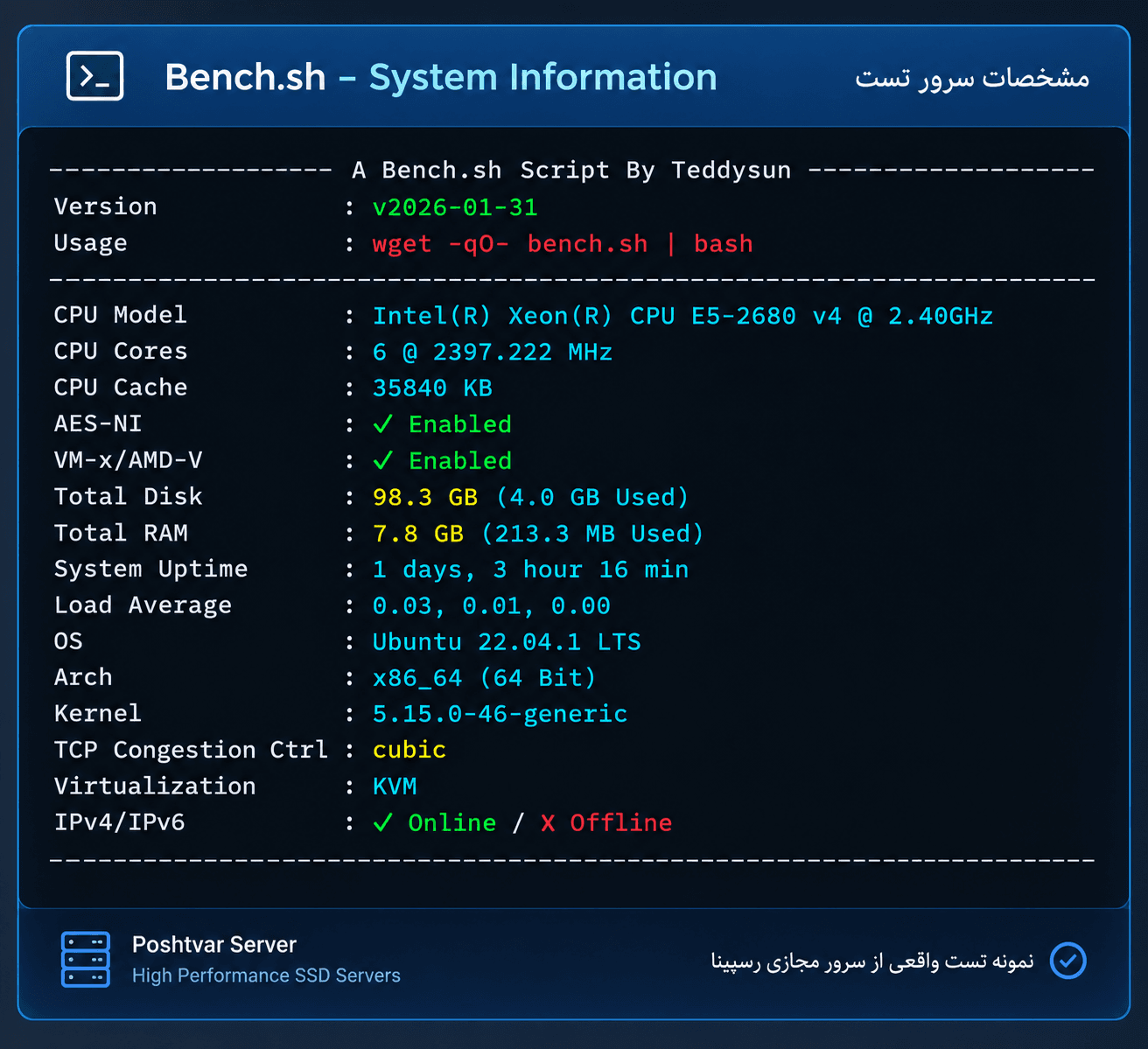The image size is (1148, 1049).
Task: Click kernel value '5.15.0-46-generic'
Action: (x=500, y=714)
